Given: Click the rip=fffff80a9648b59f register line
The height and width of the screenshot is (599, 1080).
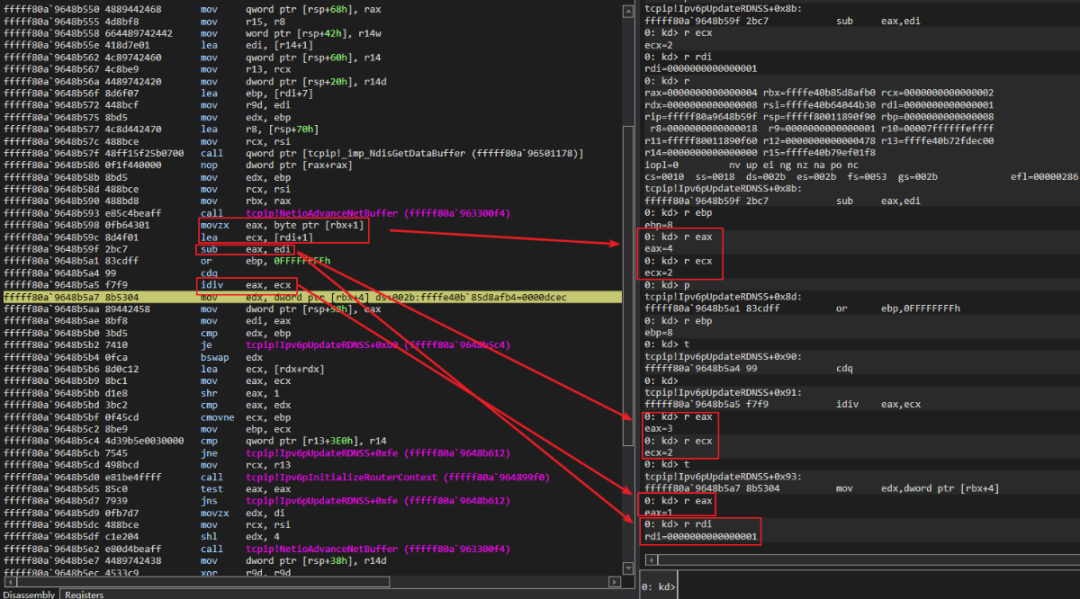Looking at the screenshot, I should pyautogui.click(x=819, y=117).
